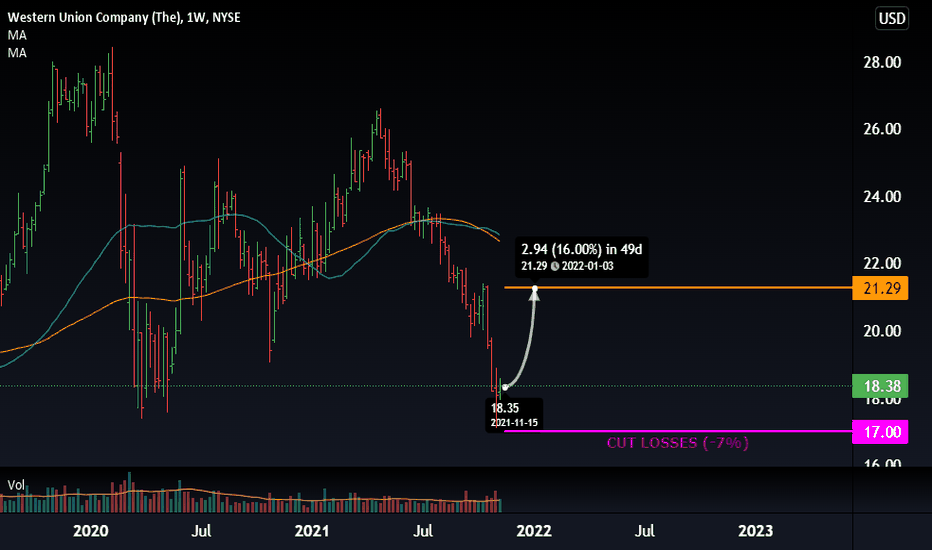
Task: Click the 22.00 price axis label
Action: tap(882, 263)
